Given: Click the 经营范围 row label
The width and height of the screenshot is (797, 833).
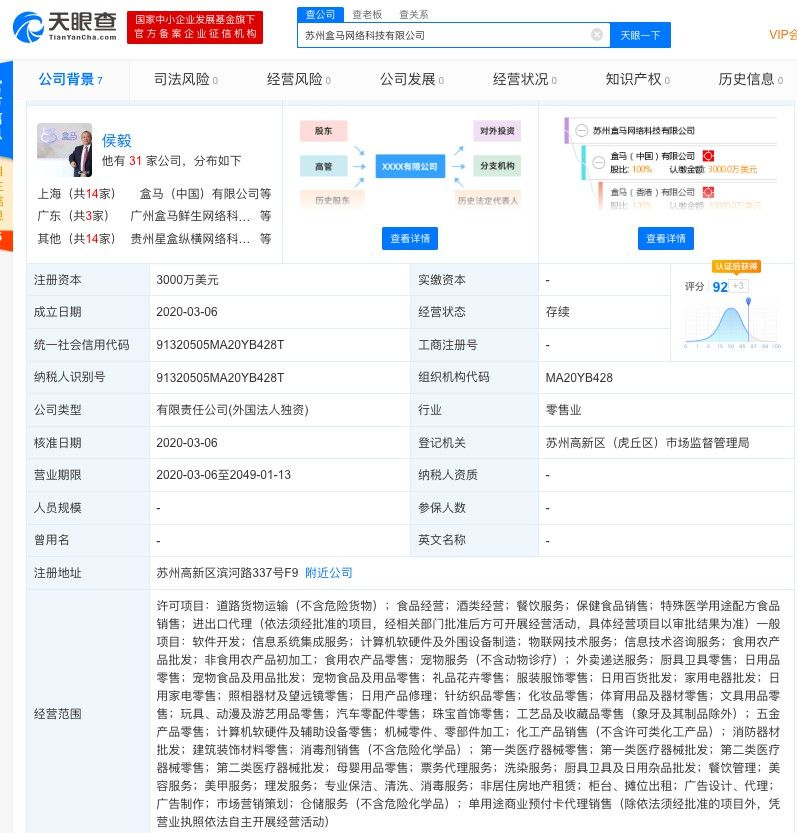Looking at the screenshot, I should click(x=57, y=713).
